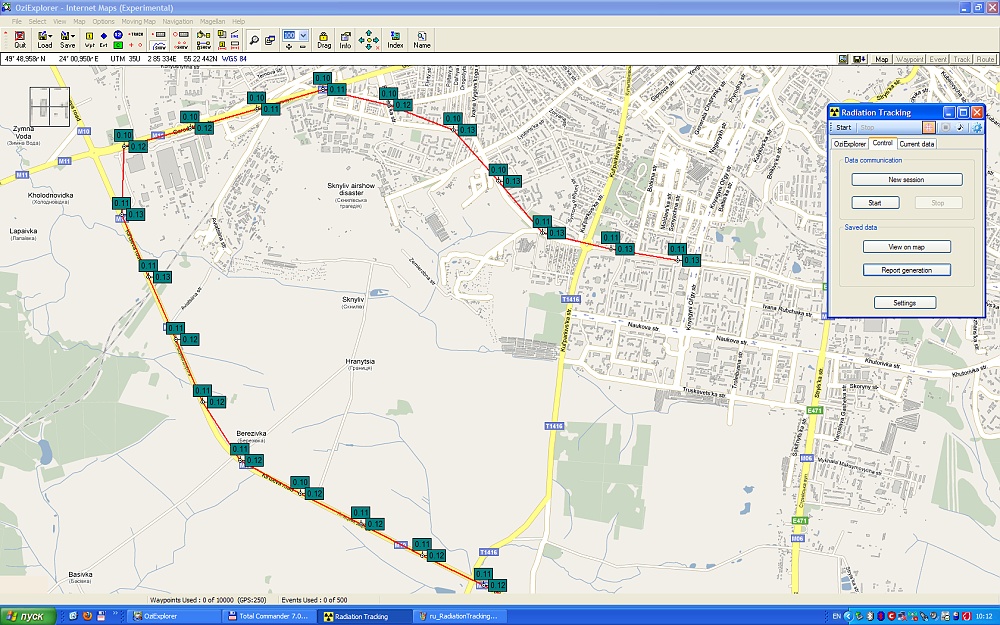Click the Settings button

click(904, 303)
